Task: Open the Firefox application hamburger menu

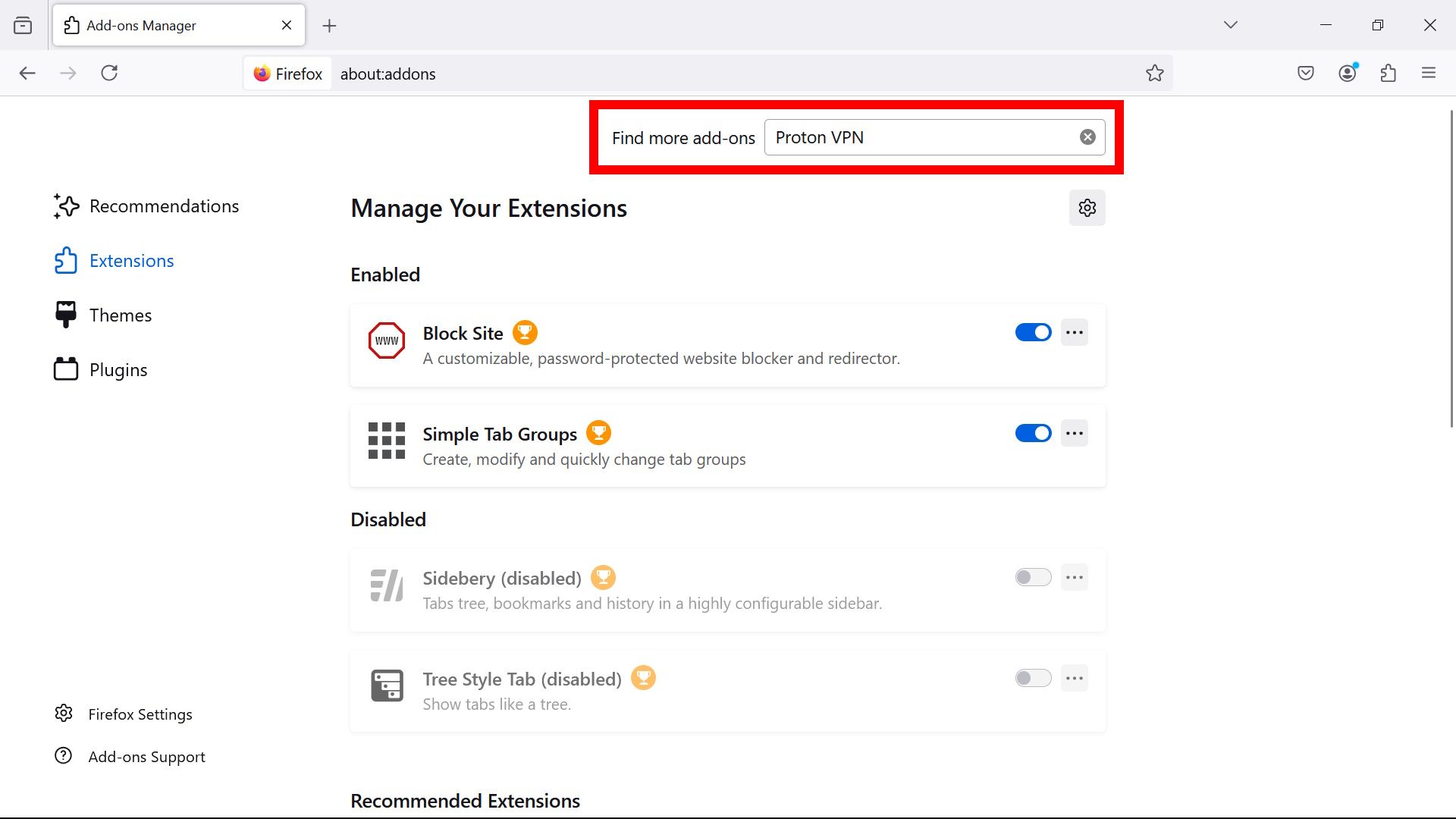Action: [x=1429, y=74]
